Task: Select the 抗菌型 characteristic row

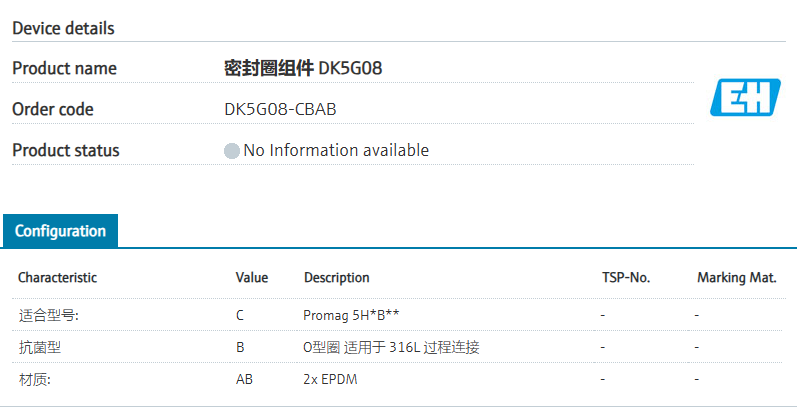Action: click(40, 347)
